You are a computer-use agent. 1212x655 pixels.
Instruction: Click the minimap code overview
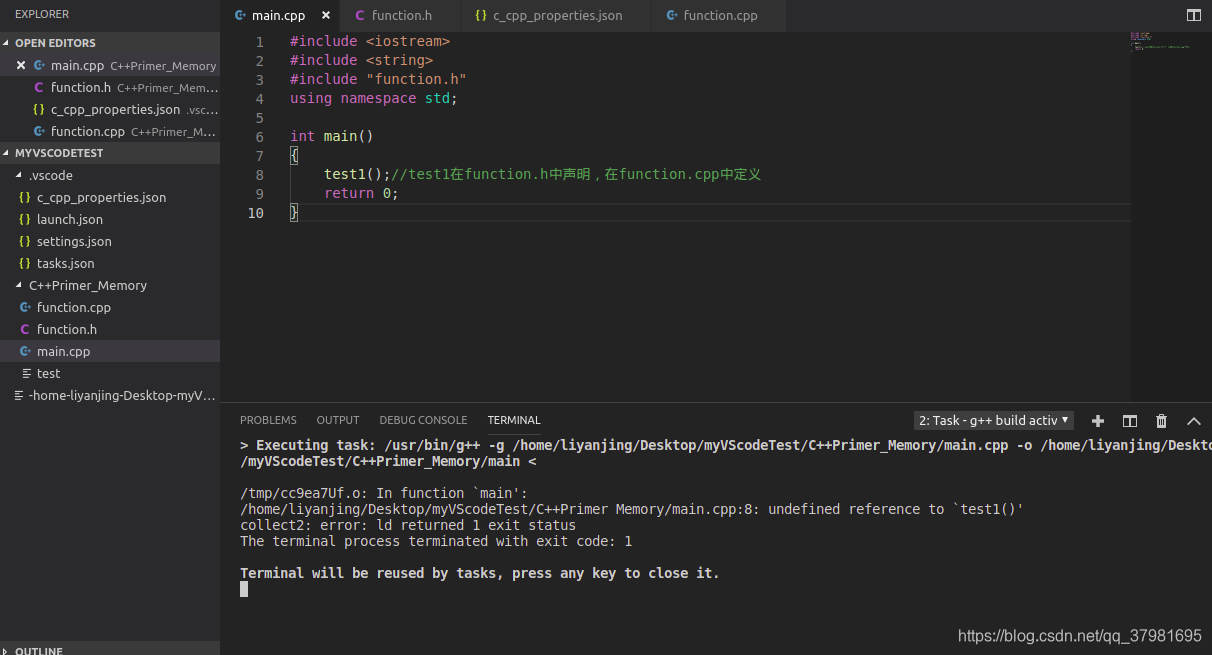click(x=1160, y=42)
